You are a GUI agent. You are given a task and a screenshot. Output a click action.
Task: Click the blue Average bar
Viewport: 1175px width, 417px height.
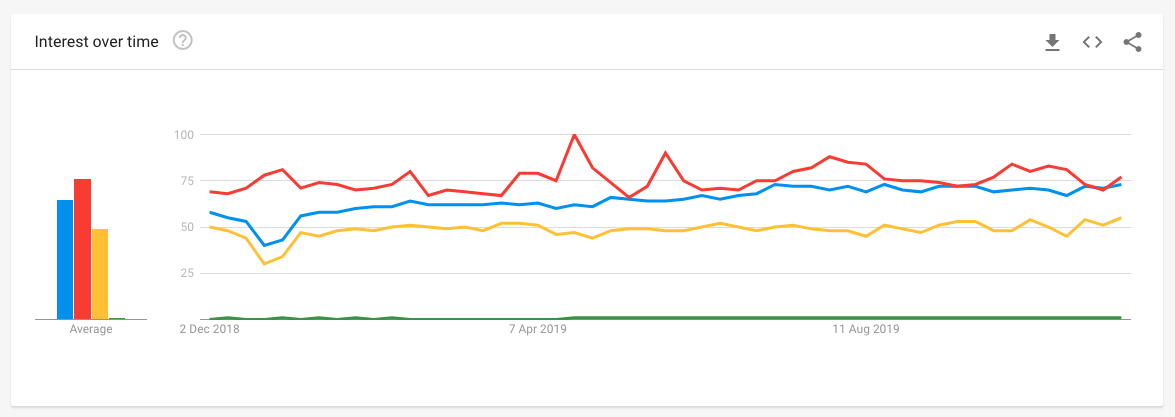coord(65,259)
